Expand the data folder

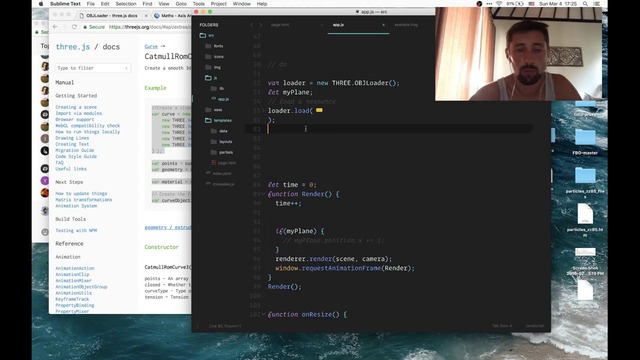coord(219,131)
